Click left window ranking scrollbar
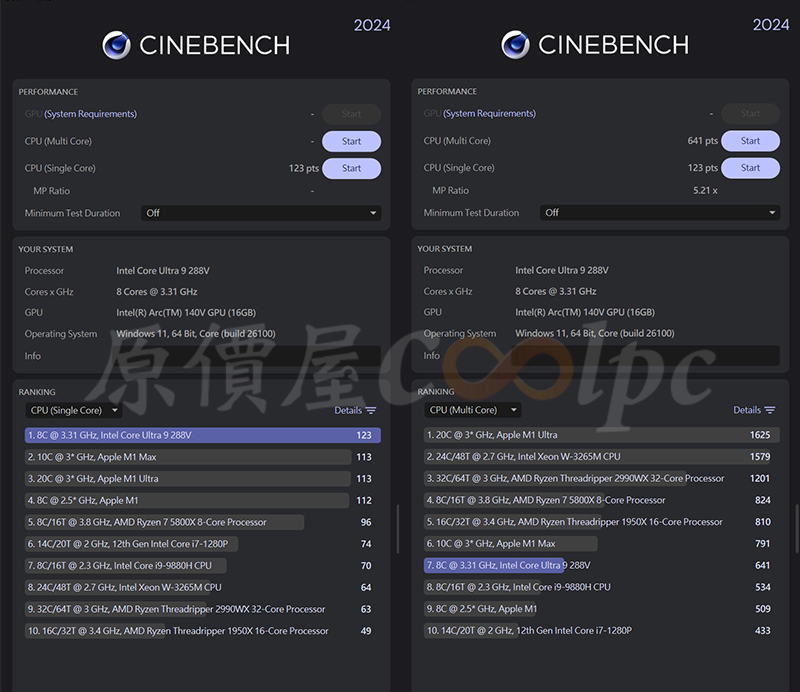 (397, 529)
